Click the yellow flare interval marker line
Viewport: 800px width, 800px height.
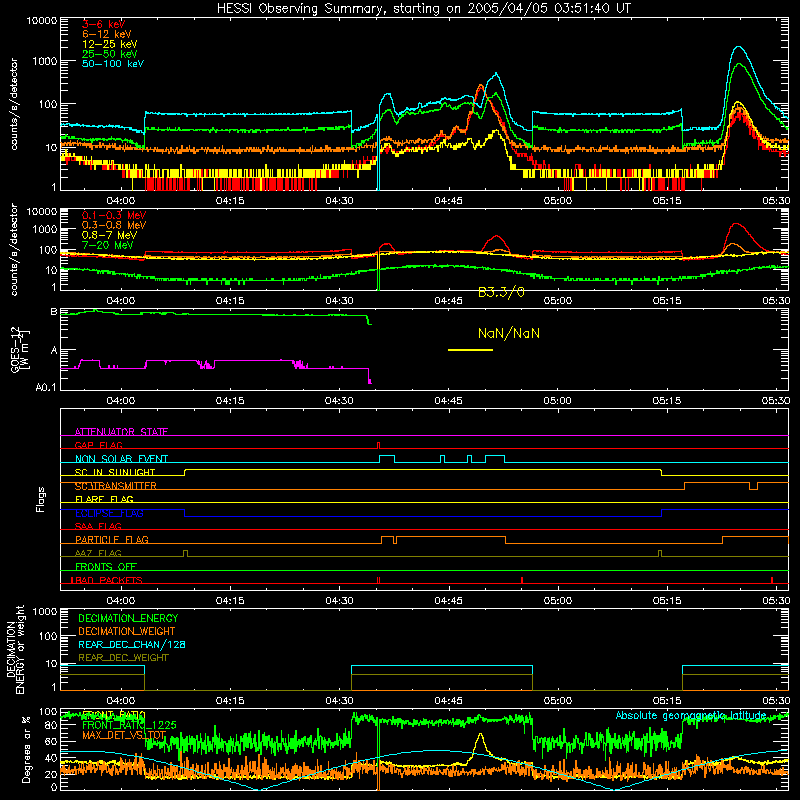click(470, 349)
